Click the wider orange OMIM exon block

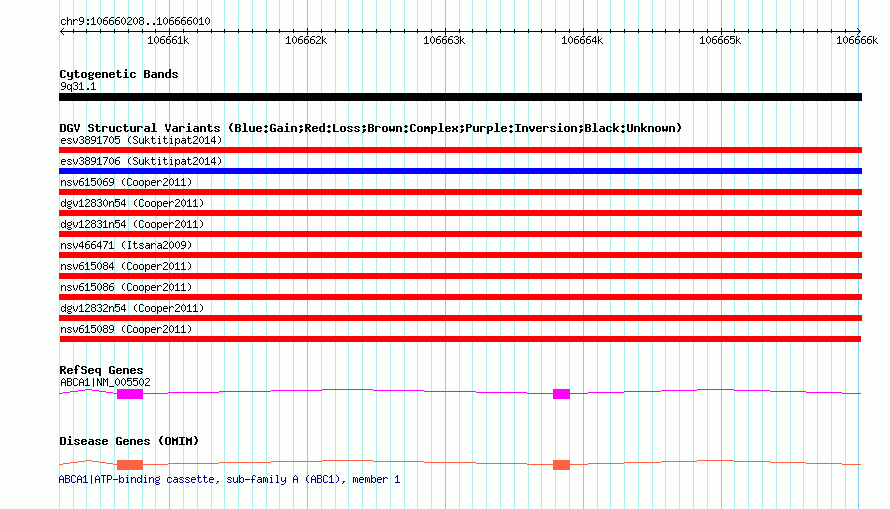130,465
